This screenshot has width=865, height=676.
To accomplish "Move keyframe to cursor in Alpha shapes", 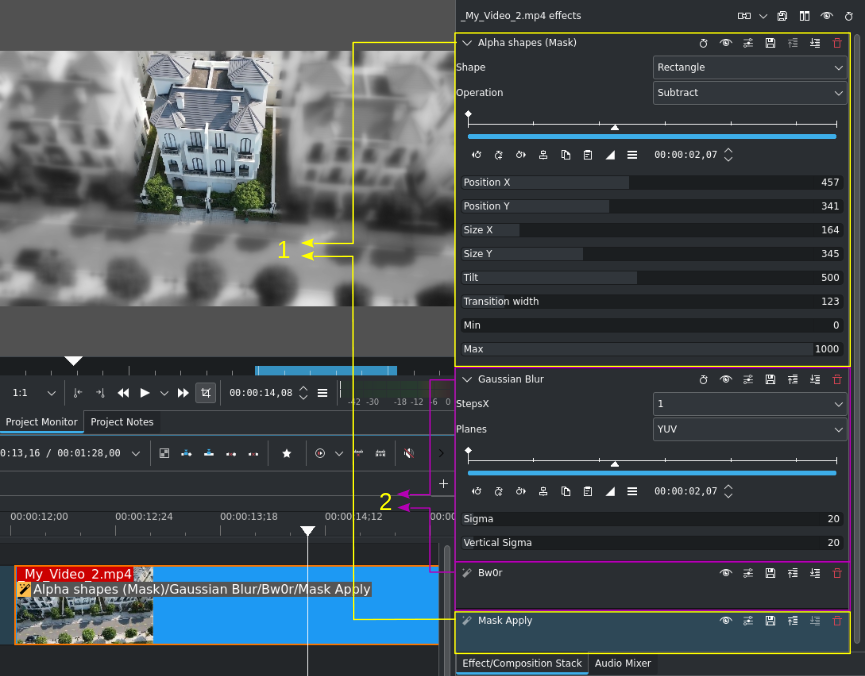I will tap(543, 155).
